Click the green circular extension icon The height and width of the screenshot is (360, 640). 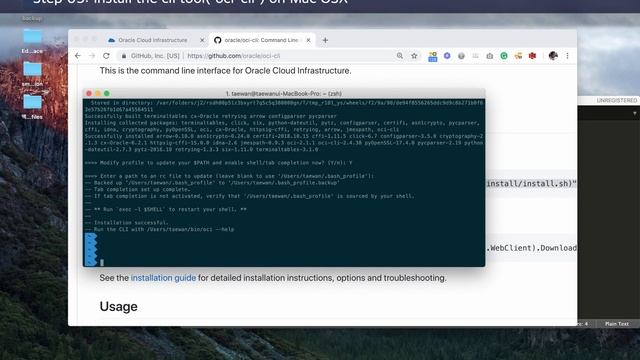click(504, 56)
